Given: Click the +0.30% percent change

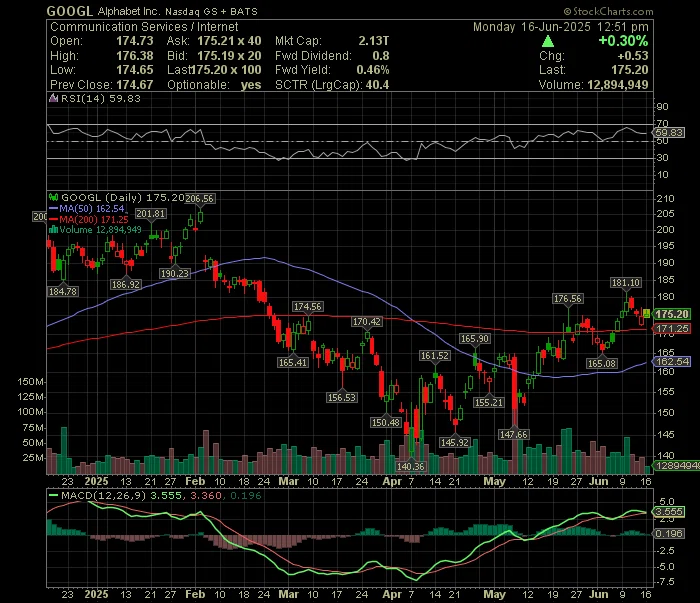Looking at the screenshot, I should [623, 41].
